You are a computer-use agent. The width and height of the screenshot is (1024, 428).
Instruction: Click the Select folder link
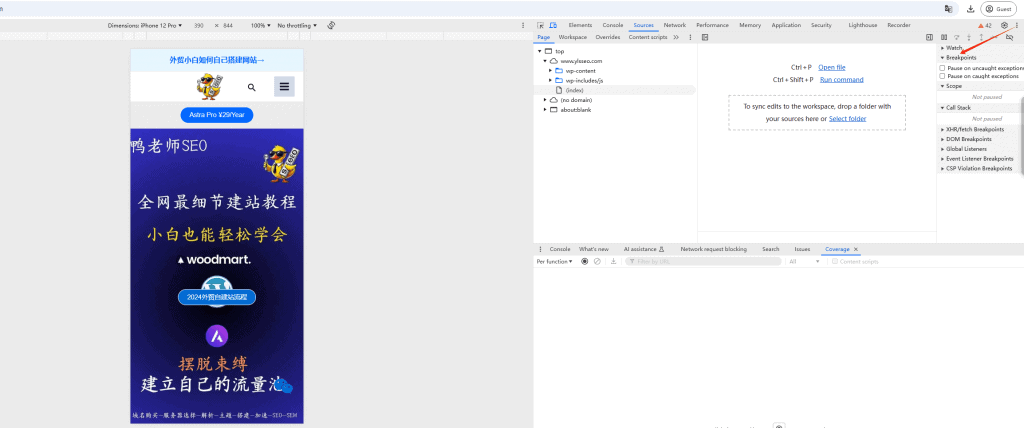pos(847,118)
